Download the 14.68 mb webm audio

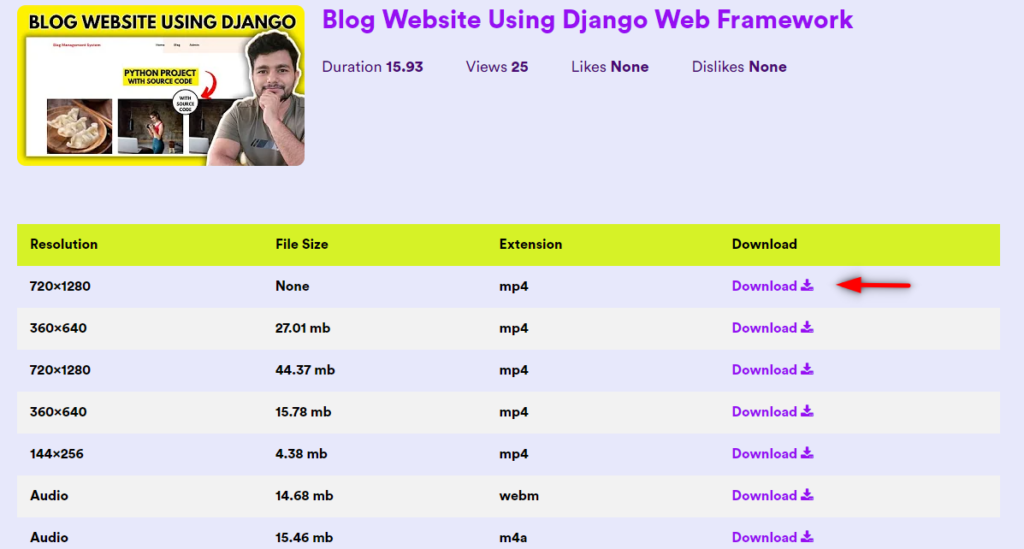point(773,495)
